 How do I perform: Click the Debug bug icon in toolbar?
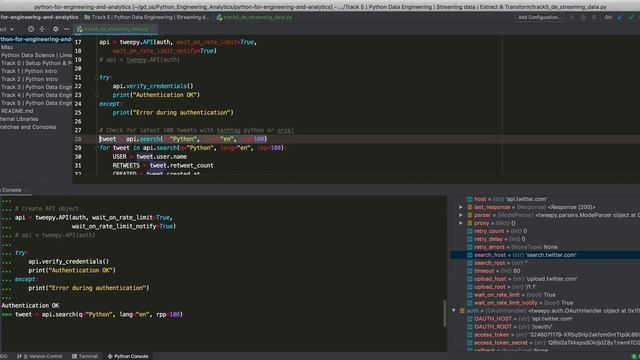(x=583, y=17)
